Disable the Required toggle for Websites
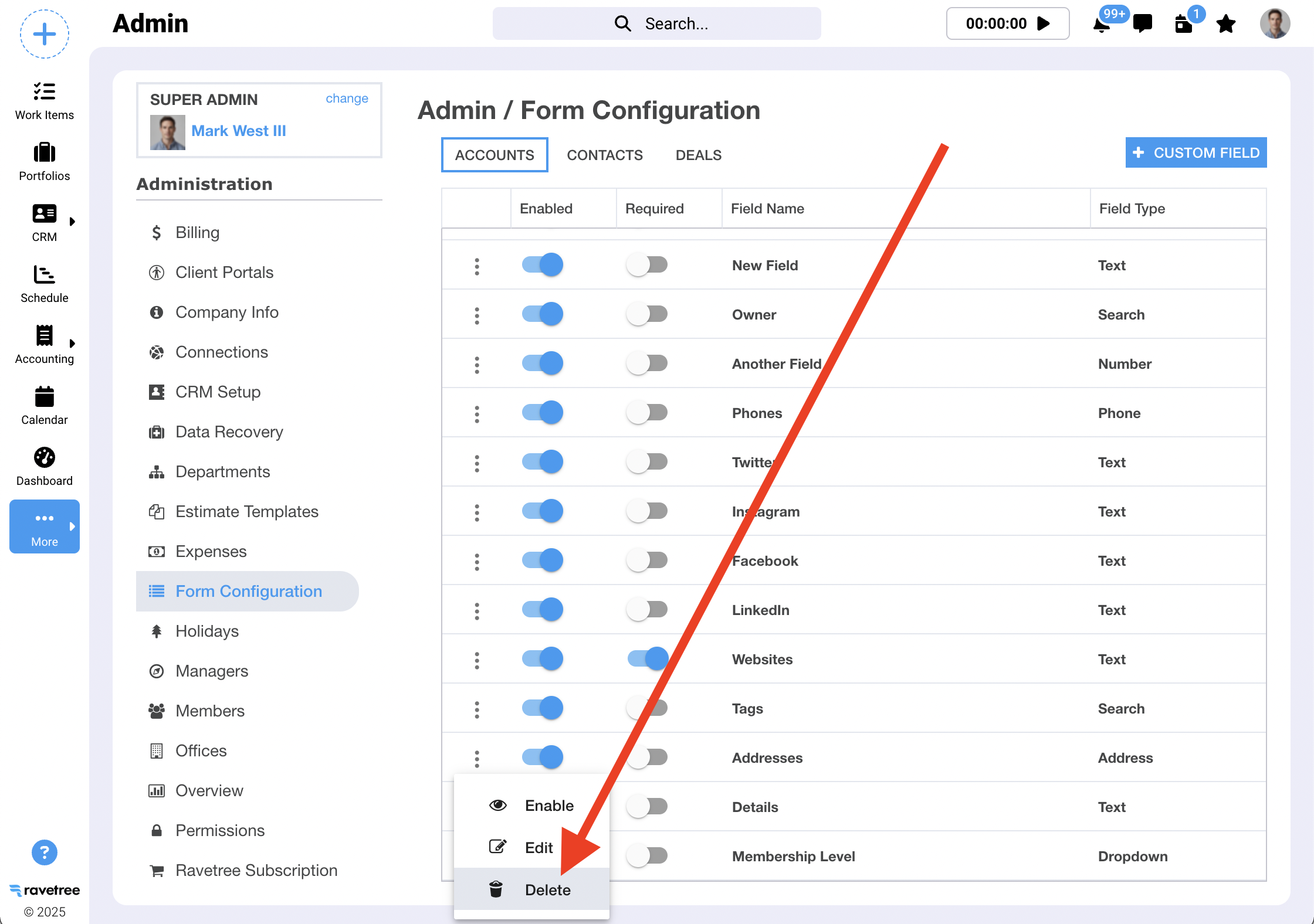 pos(648,658)
